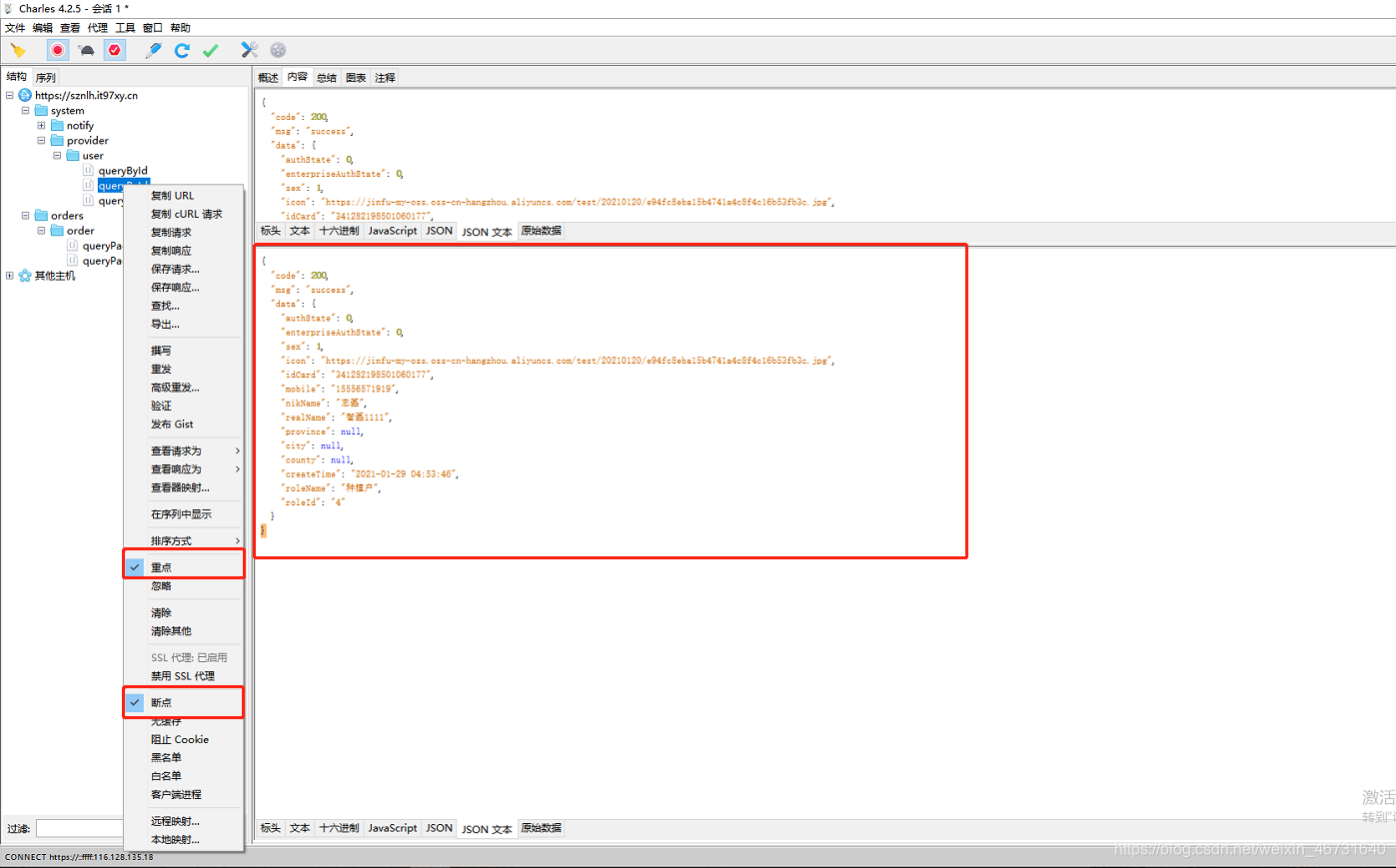1396x868 pixels.
Task: Open the wrench-and-screwdriver tools icon
Action: [x=249, y=50]
